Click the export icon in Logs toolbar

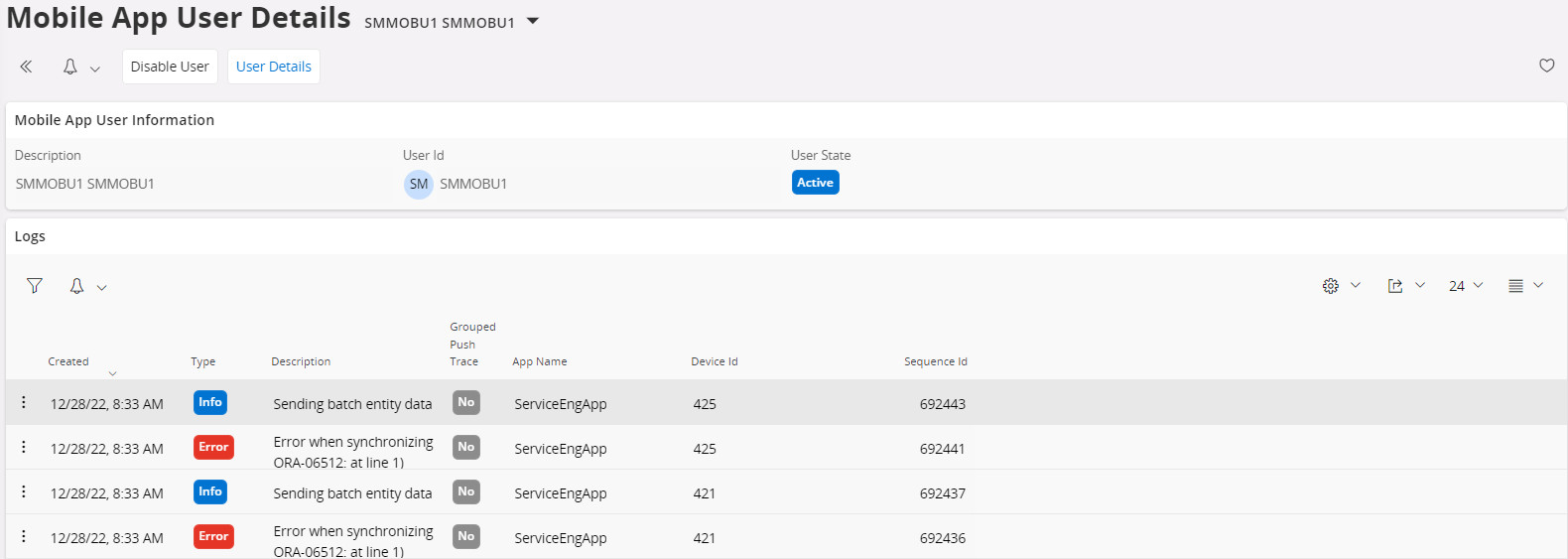tap(1395, 286)
